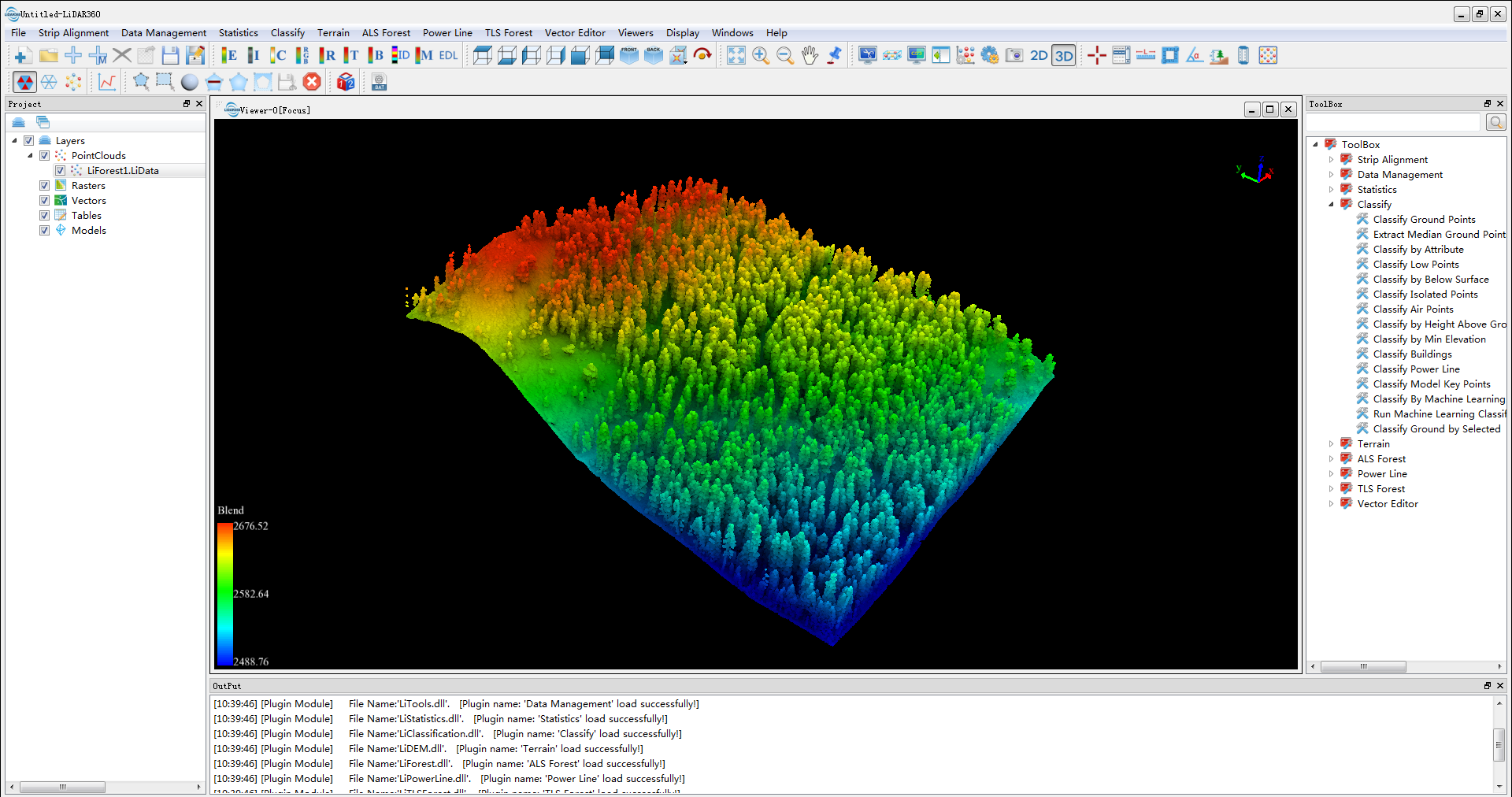Open the Classify menu
The height and width of the screenshot is (797, 1512).
(x=287, y=33)
